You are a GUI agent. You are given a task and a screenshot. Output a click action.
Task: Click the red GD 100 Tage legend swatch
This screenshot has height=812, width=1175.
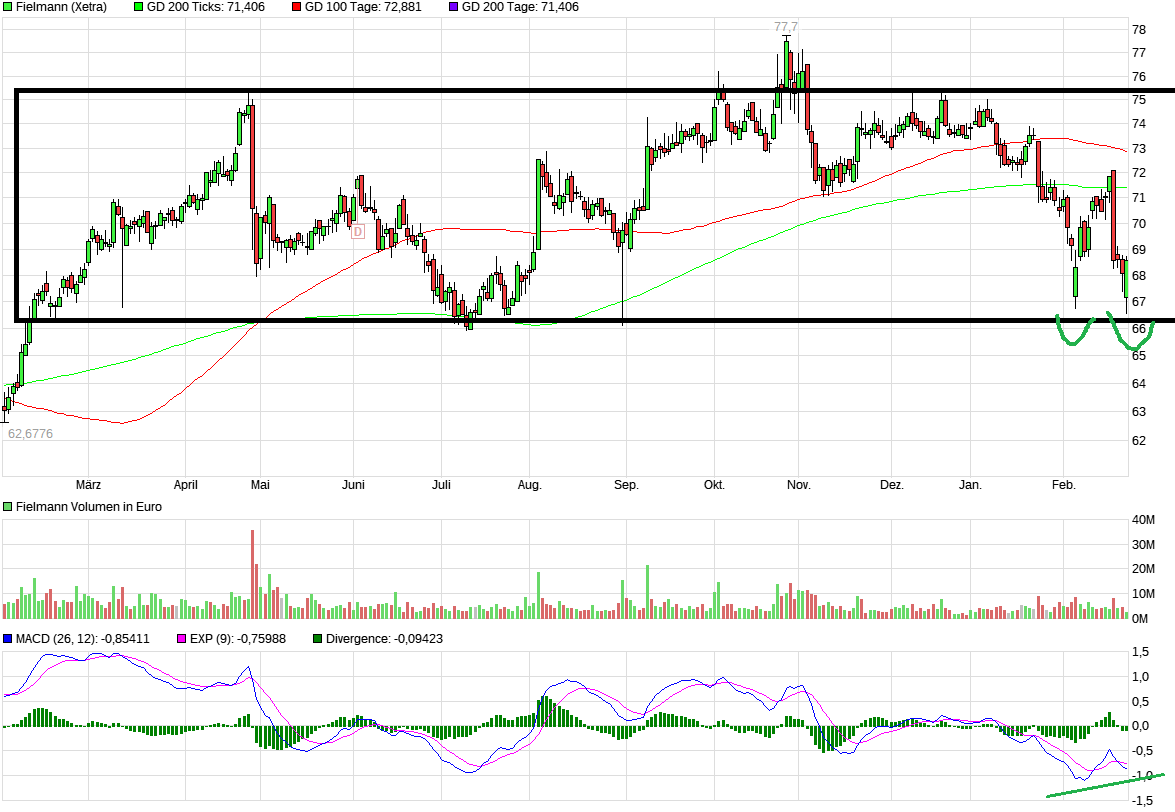coord(297,7)
